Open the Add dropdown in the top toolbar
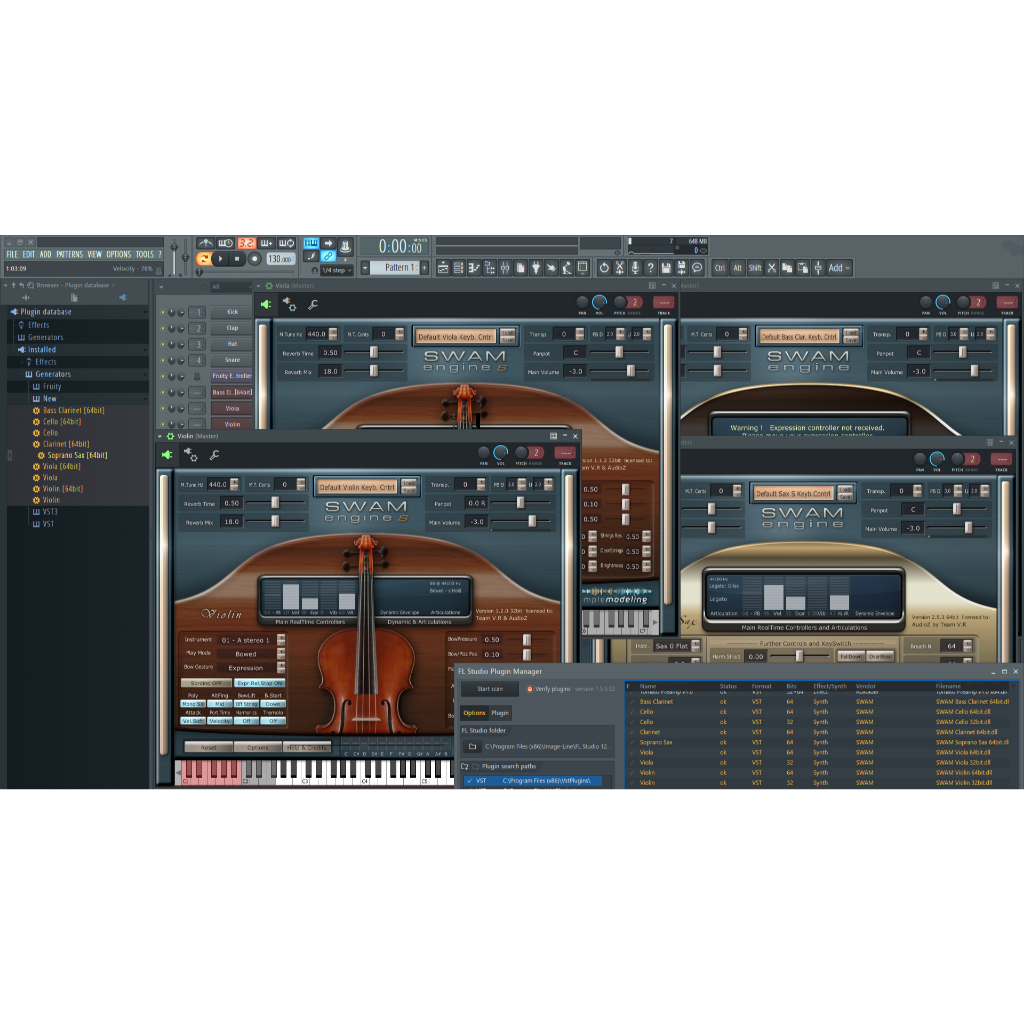The image size is (1024, 1024). 835,268
